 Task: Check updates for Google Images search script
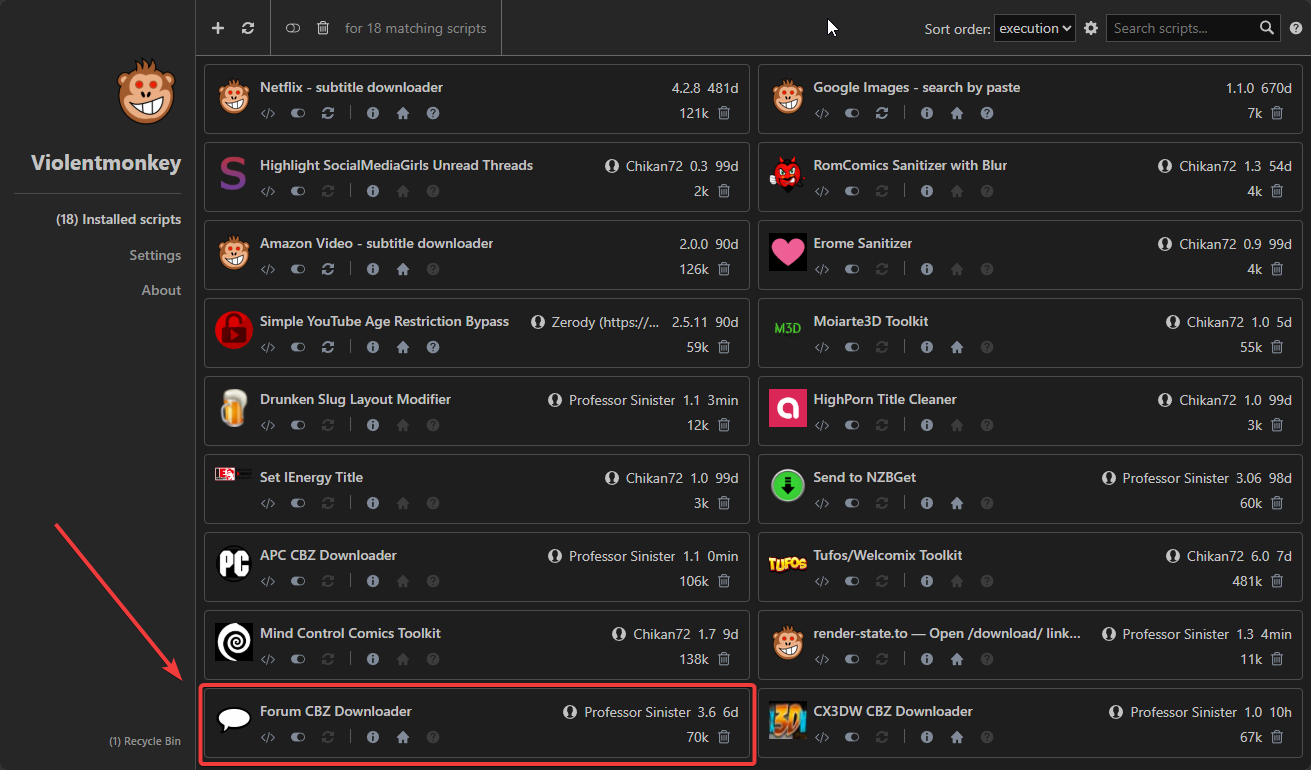(882, 113)
